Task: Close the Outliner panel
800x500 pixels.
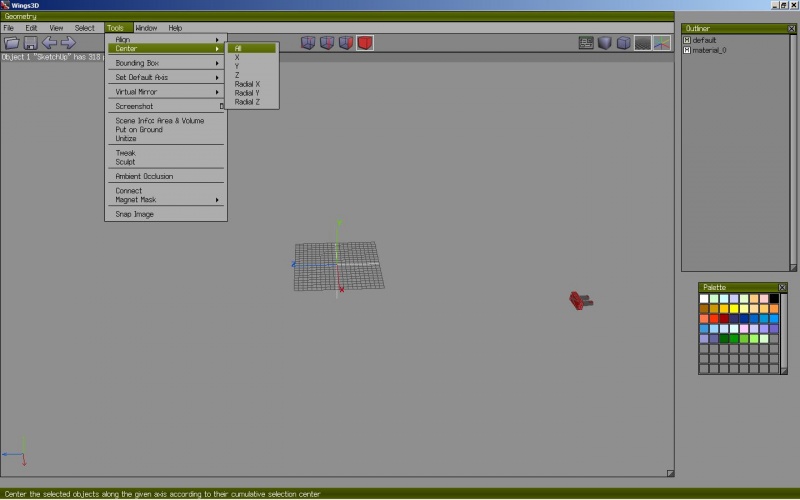Action: [791, 28]
